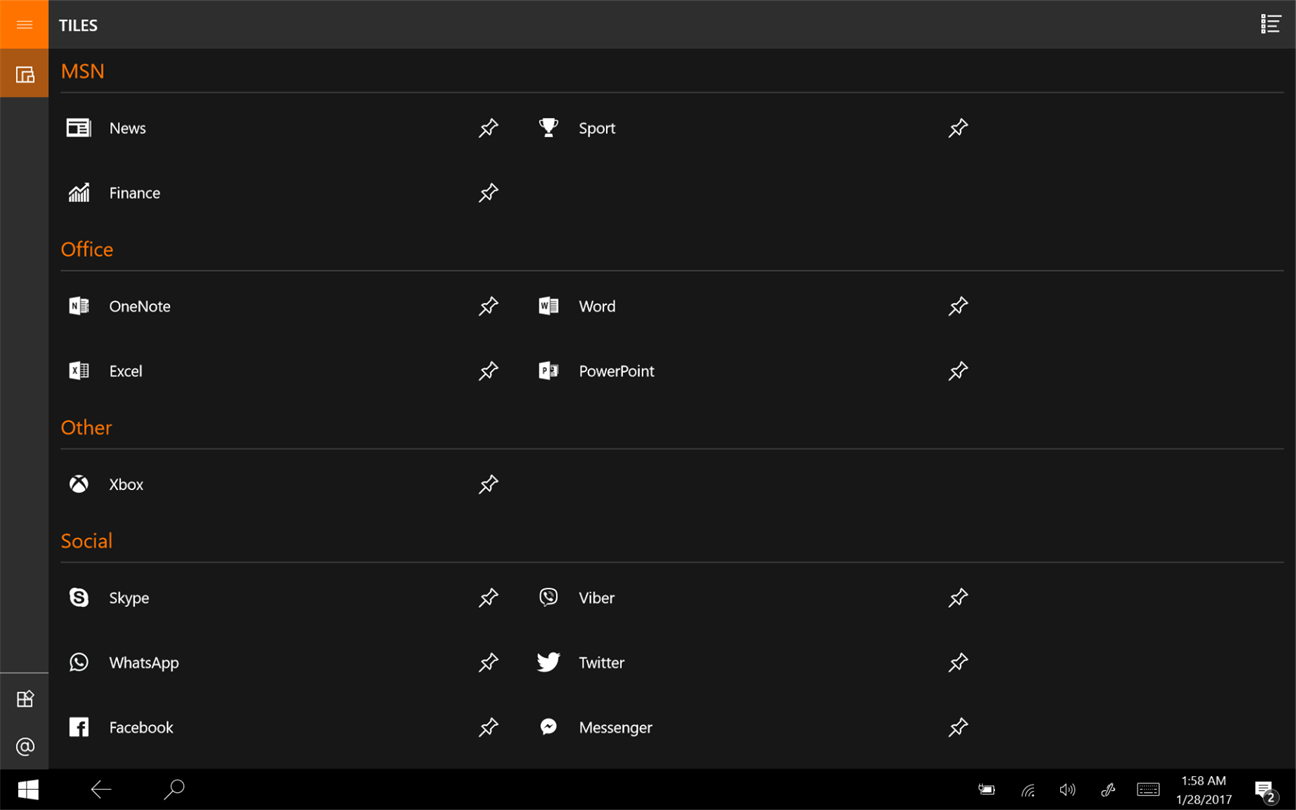Open Windows search in the taskbar
Viewport: 1296px width, 810px height.
(174, 789)
